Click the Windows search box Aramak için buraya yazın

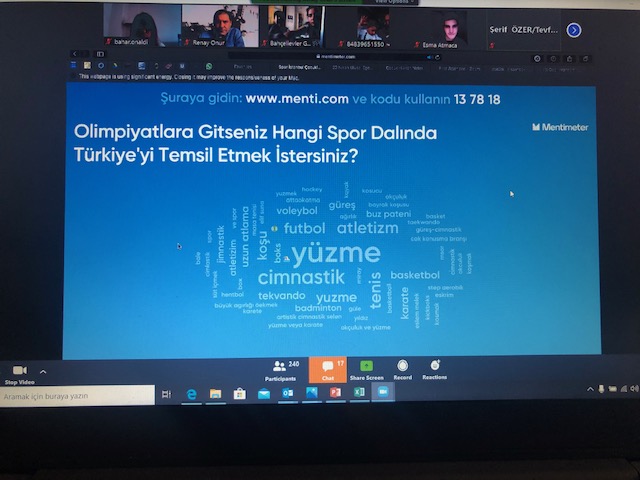tap(77, 396)
